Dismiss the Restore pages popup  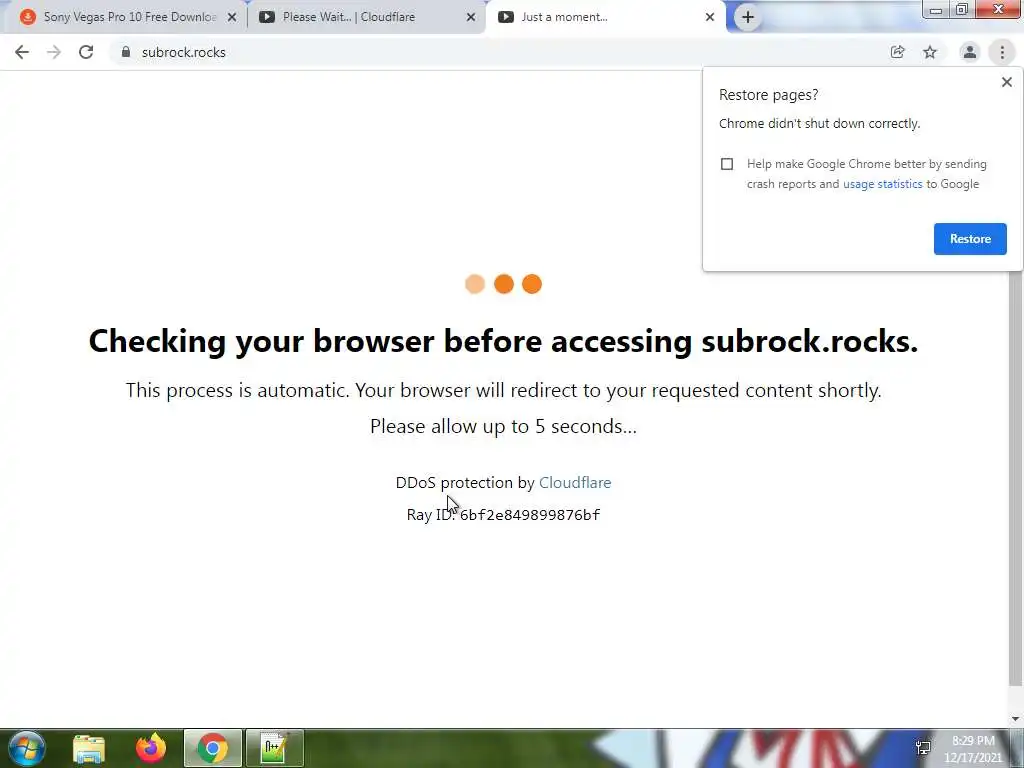click(1006, 82)
